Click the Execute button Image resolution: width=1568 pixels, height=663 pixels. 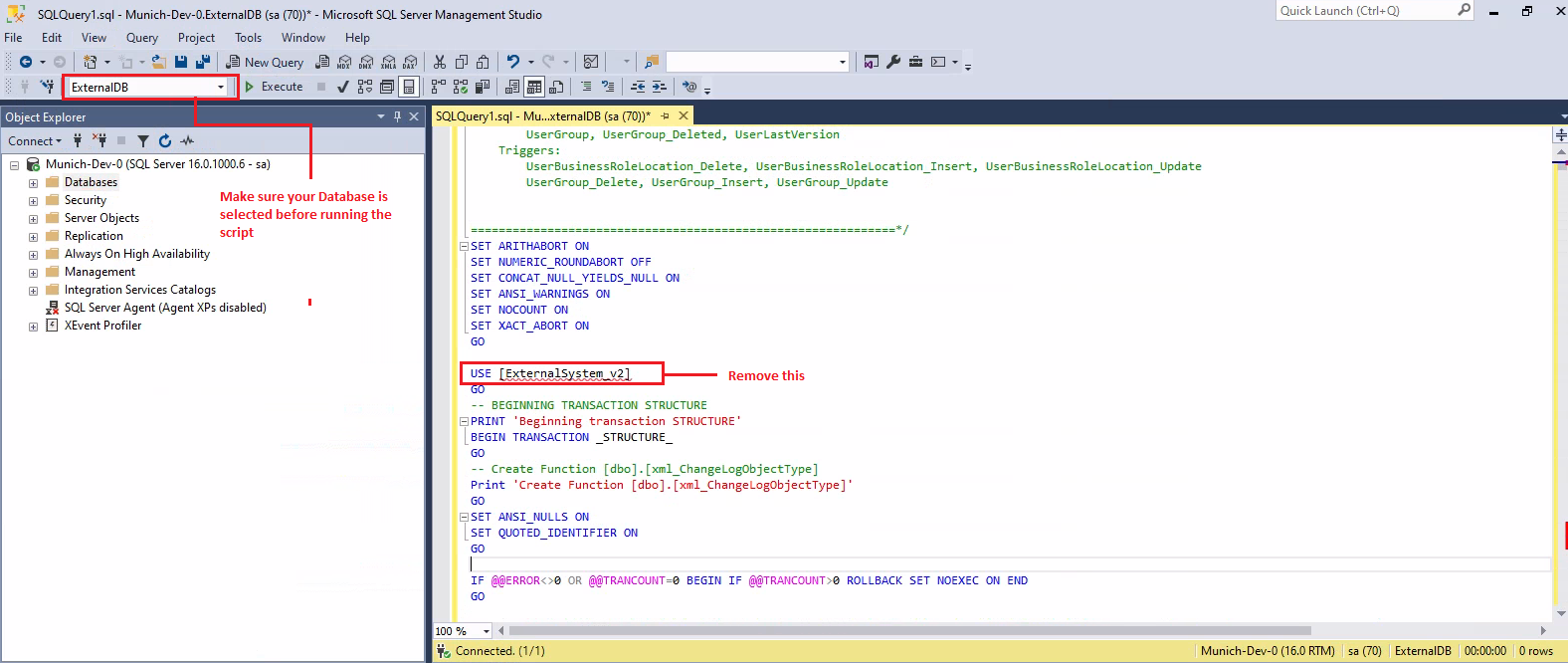(274, 87)
